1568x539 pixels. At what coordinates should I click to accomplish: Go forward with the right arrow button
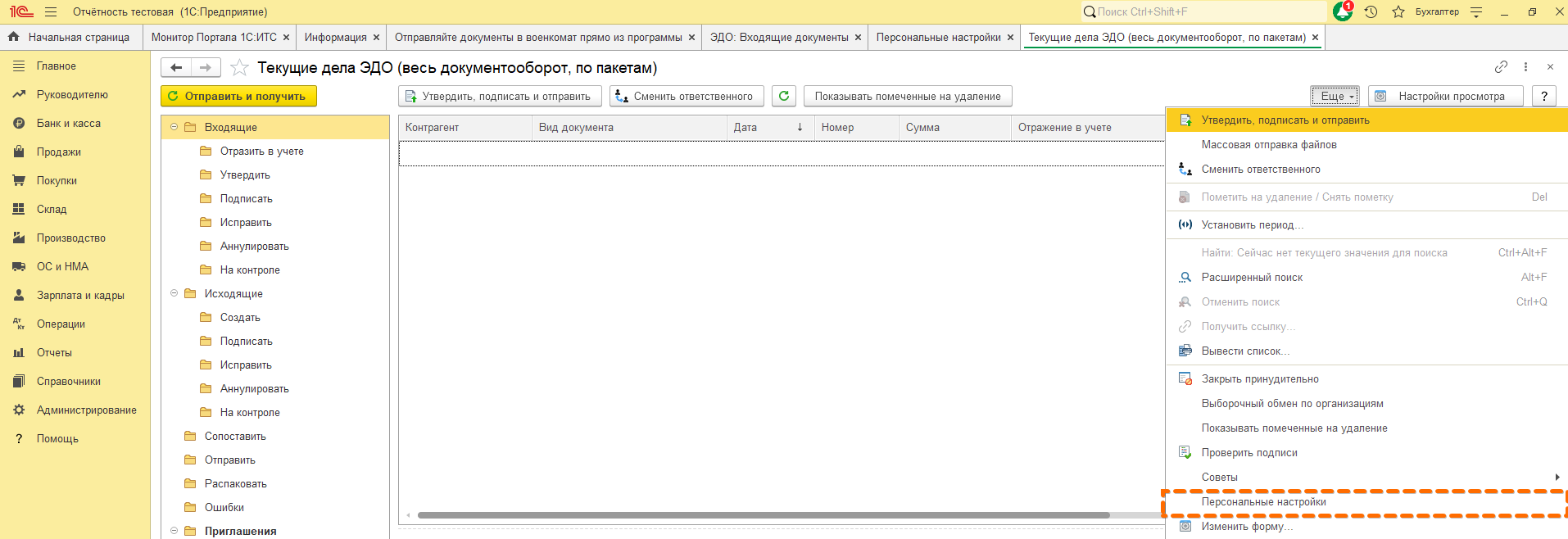tap(206, 67)
